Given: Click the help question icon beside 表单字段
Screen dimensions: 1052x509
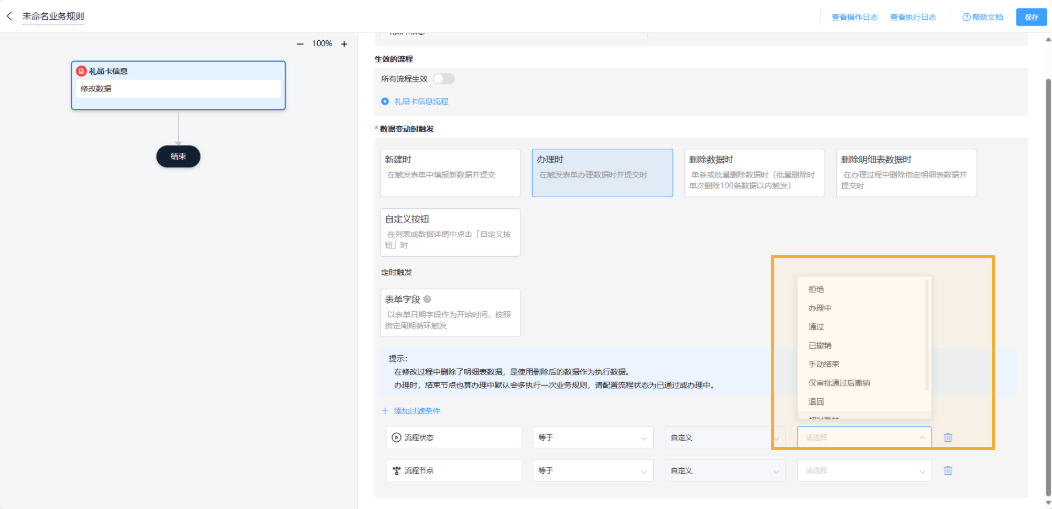Looking at the screenshot, I should coord(427,300).
